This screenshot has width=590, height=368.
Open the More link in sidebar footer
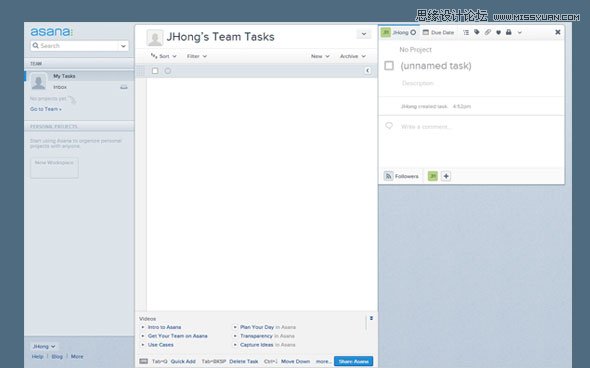77,356
